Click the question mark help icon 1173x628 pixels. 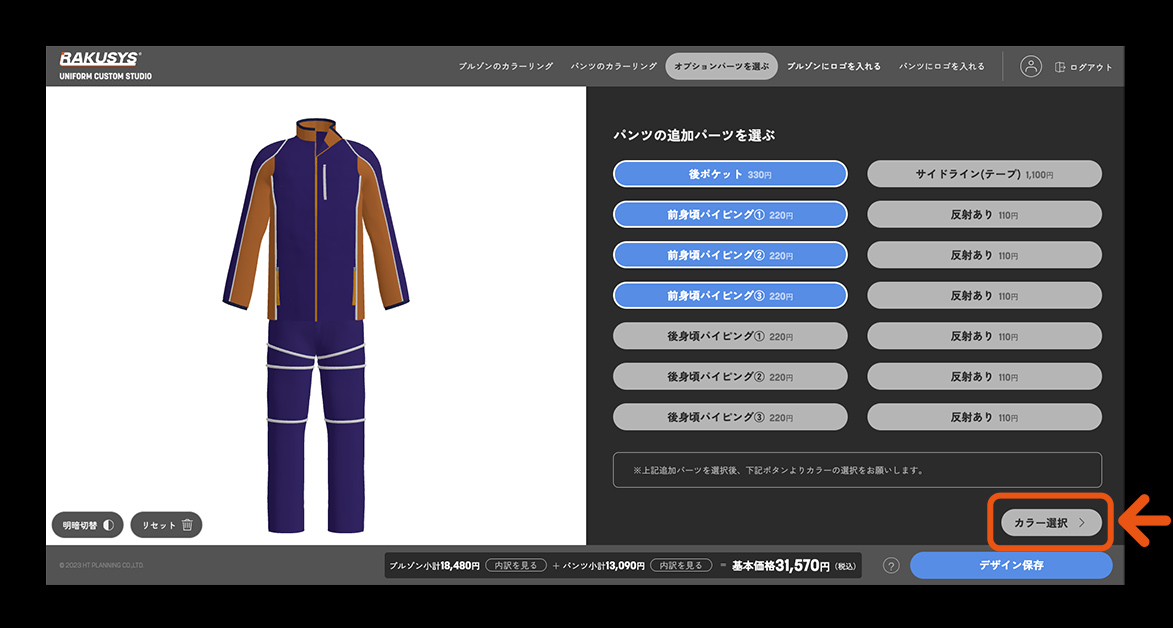click(x=891, y=566)
